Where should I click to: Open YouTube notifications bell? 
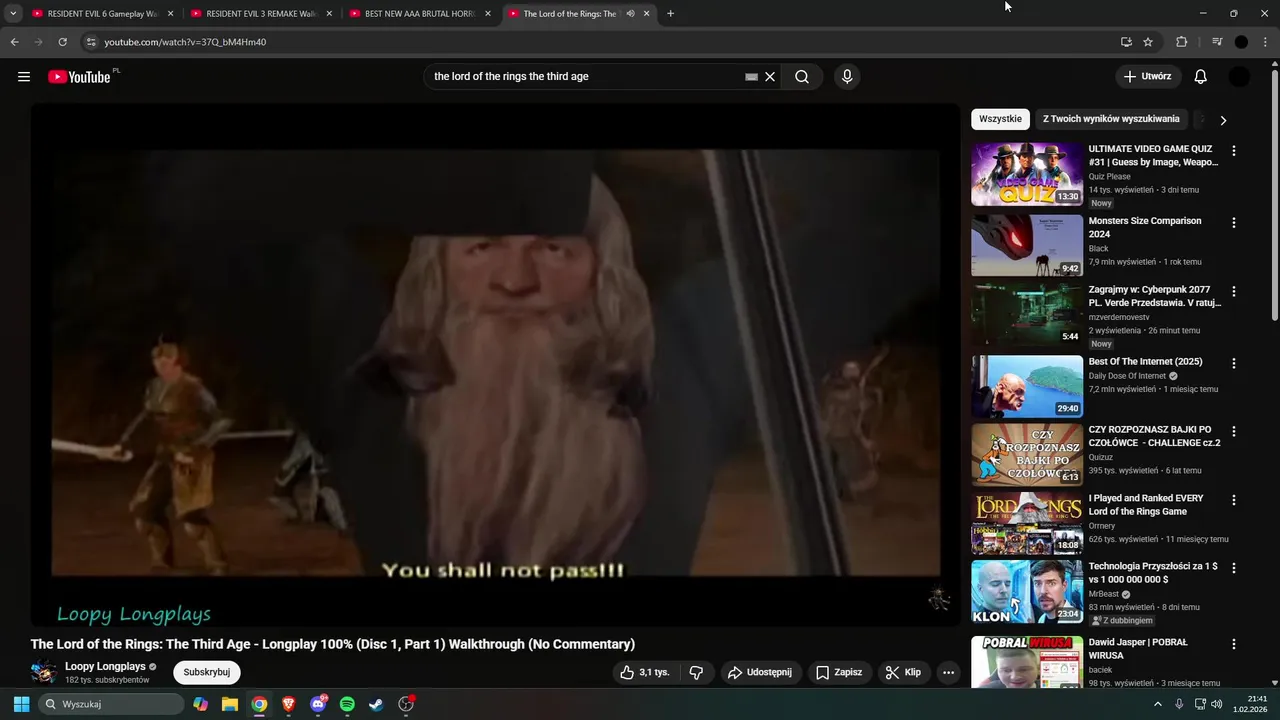pos(1201,77)
